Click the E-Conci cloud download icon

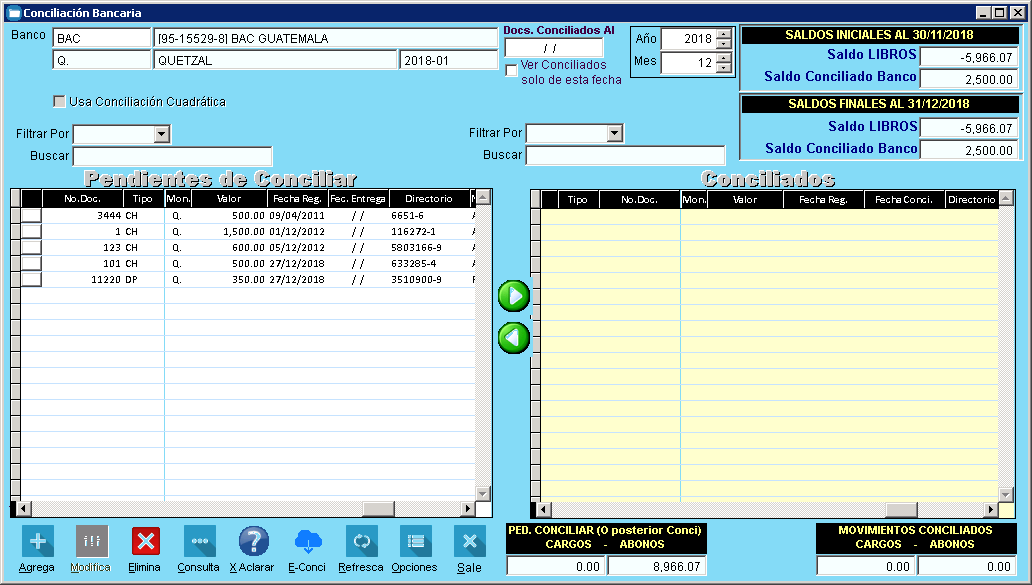coord(308,542)
